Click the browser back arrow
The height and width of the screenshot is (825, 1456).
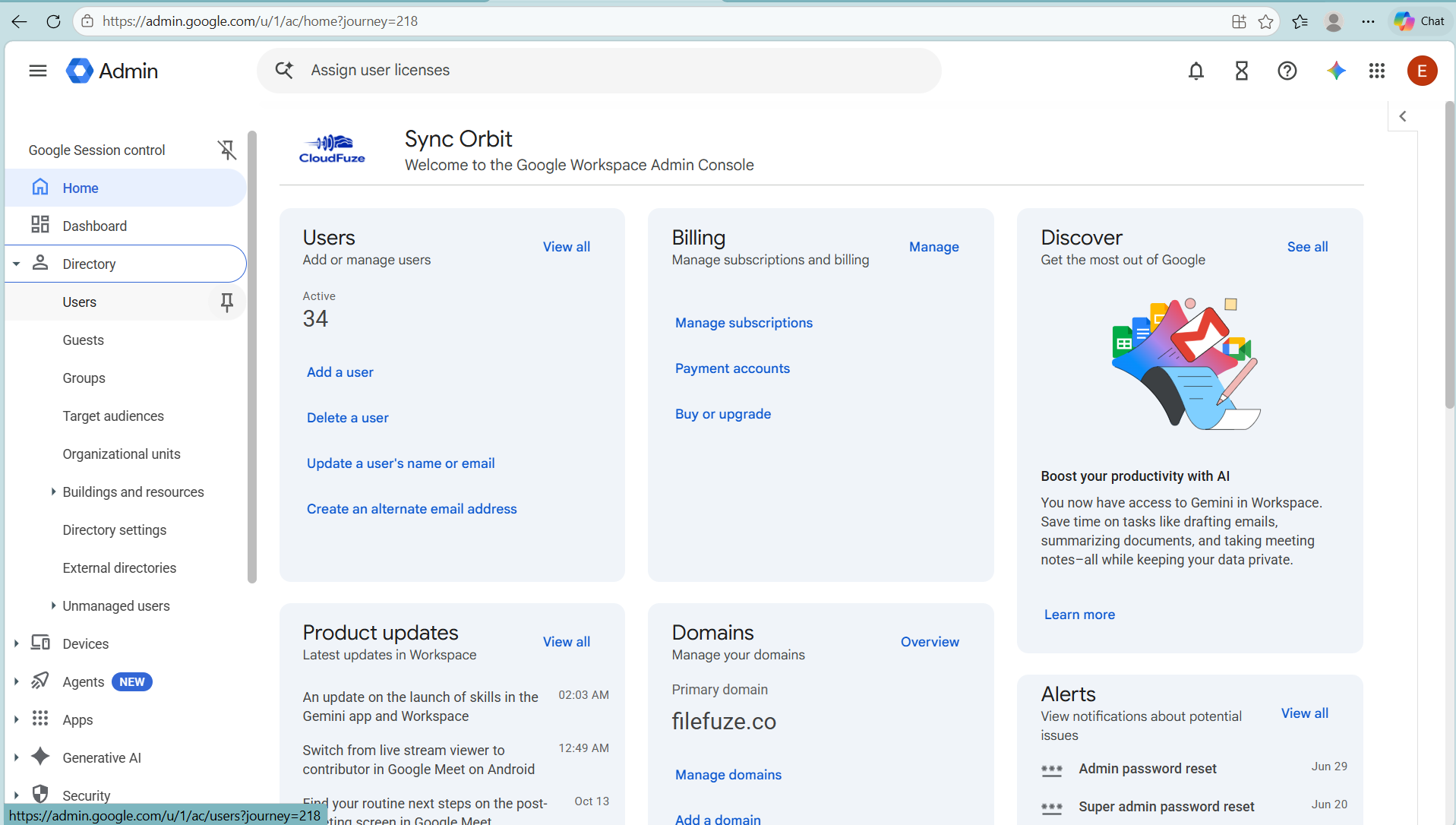pyautogui.click(x=20, y=21)
